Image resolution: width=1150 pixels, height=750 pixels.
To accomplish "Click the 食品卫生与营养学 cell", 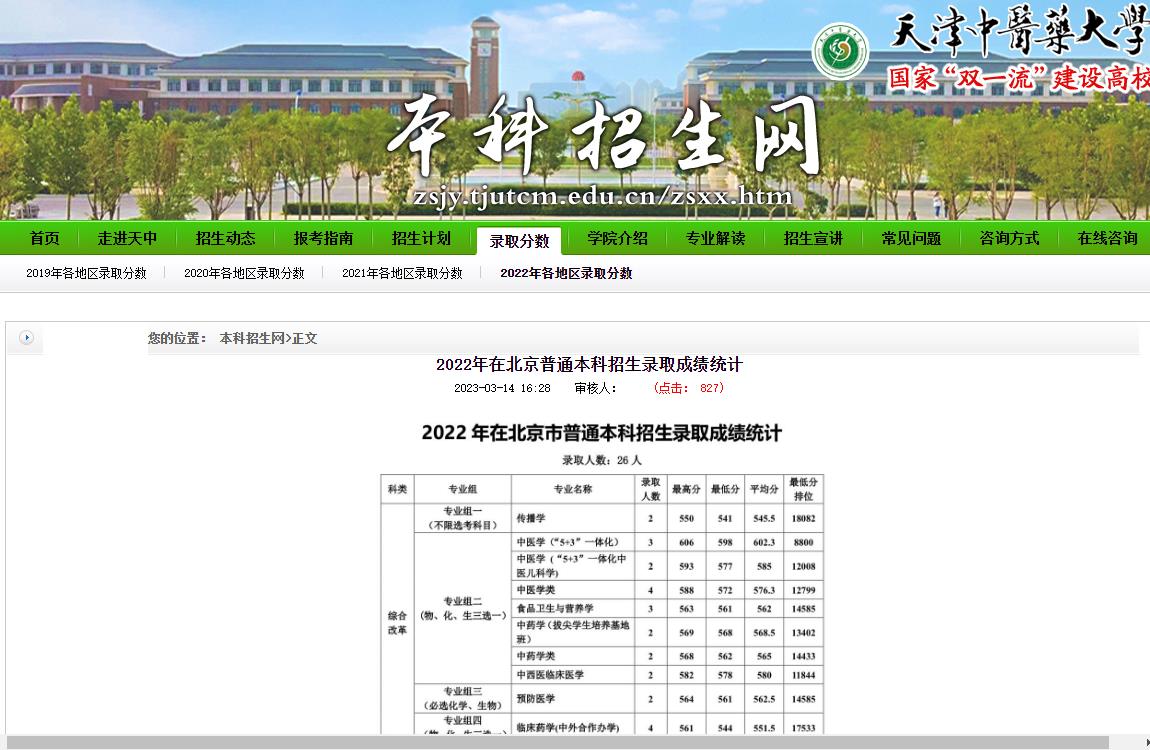I will tap(573, 609).
